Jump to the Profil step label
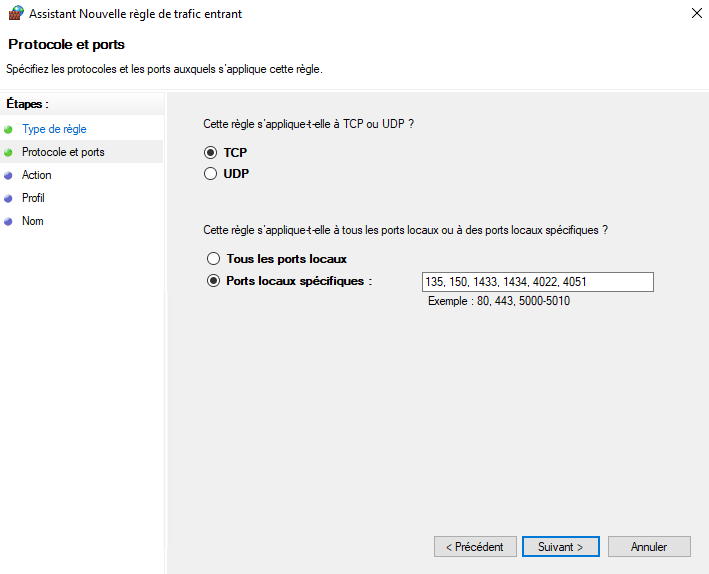 click(x=33, y=198)
